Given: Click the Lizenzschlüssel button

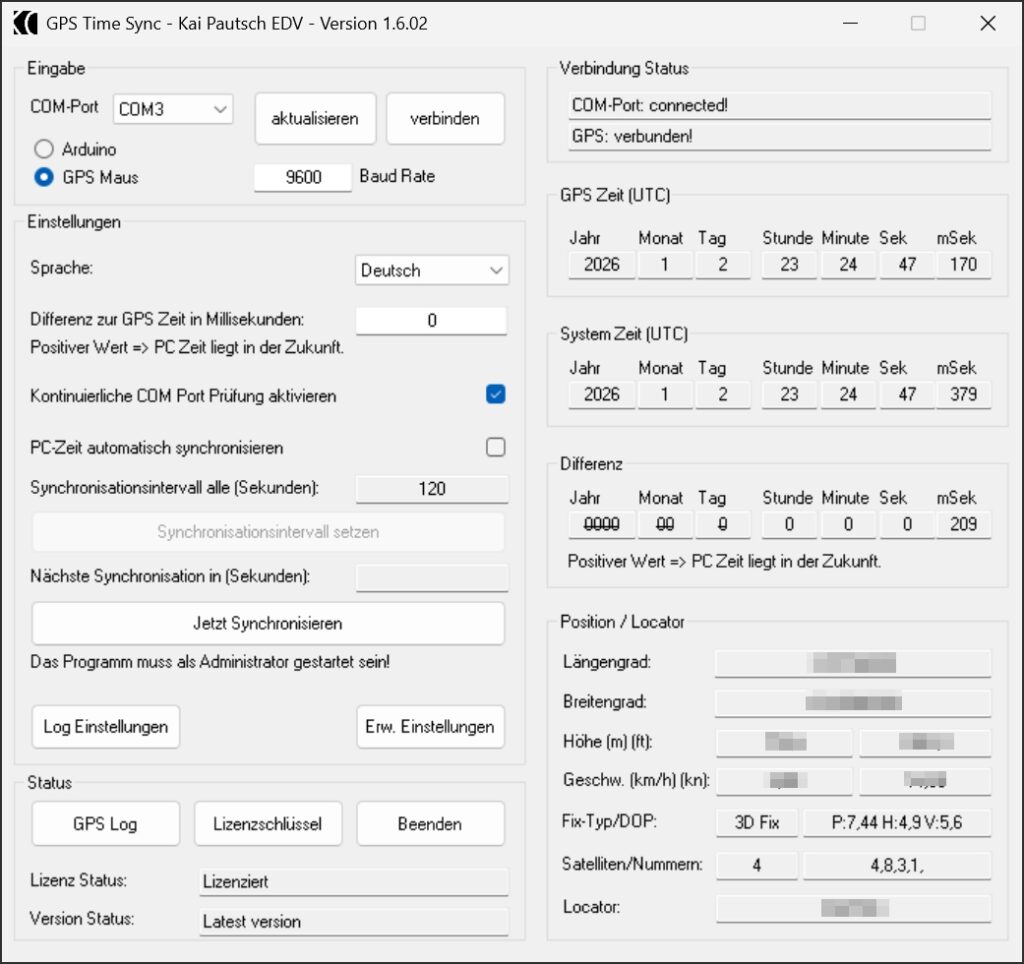Looking at the screenshot, I should click(x=268, y=824).
